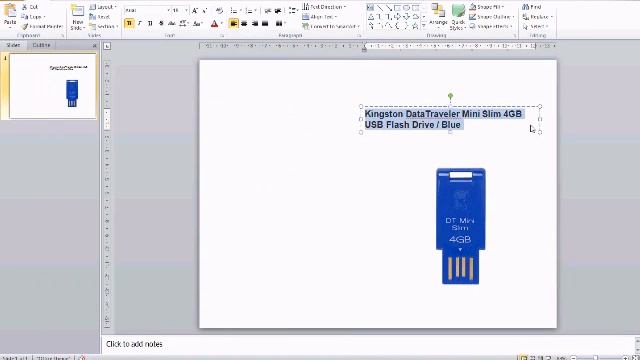
Task: Align text left
Action: tap(233, 24)
